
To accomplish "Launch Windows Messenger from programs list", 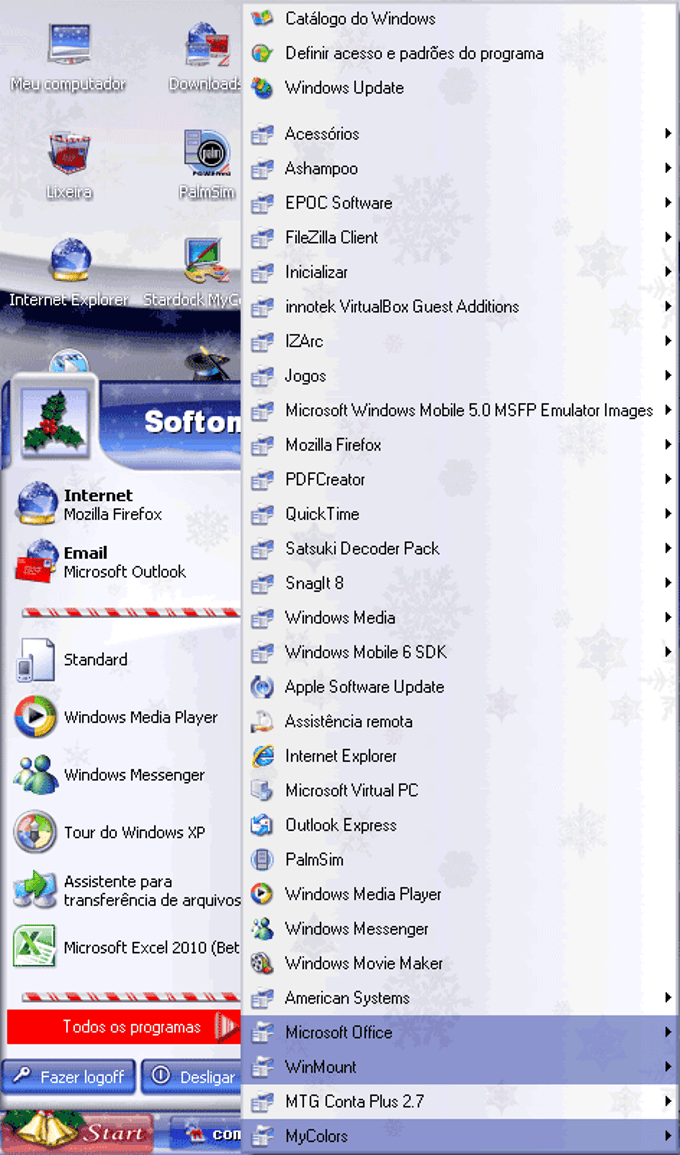I will pyautogui.click(x=460, y=929).
